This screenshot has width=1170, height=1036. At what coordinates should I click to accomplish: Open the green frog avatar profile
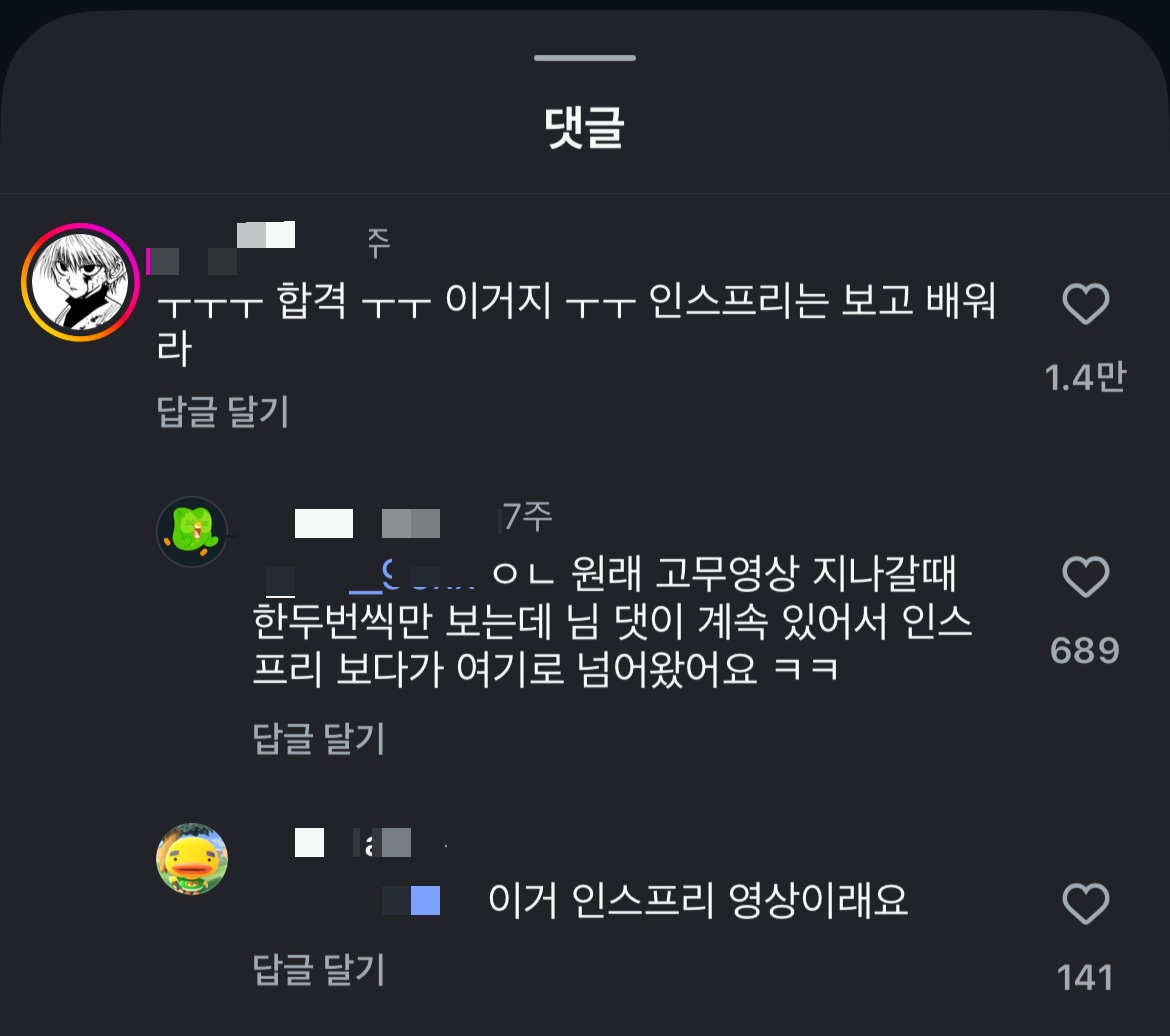pyautogui.click(x=192, y=531)
